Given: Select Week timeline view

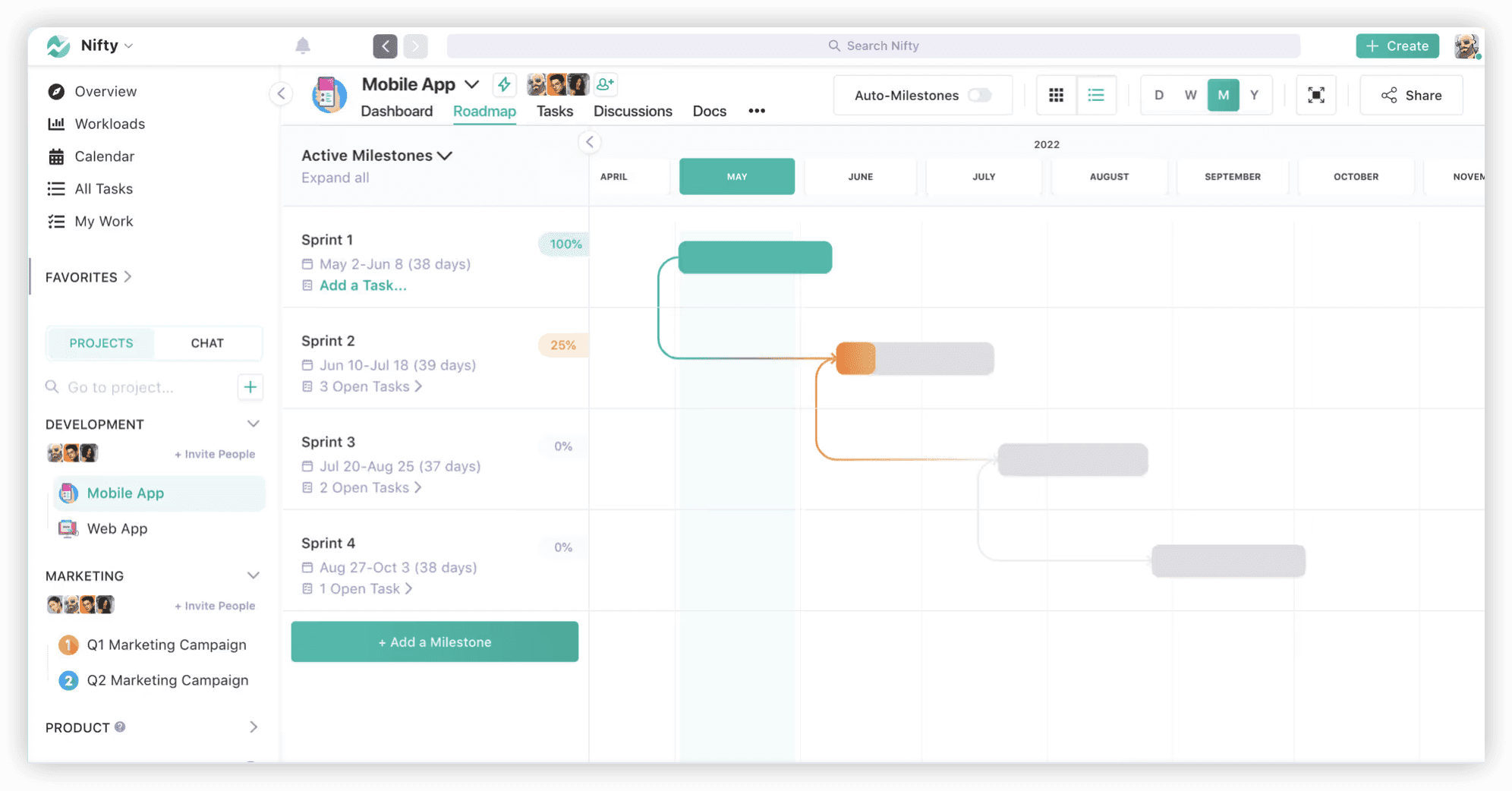Looking at the screenshot, I should 1190,96.
